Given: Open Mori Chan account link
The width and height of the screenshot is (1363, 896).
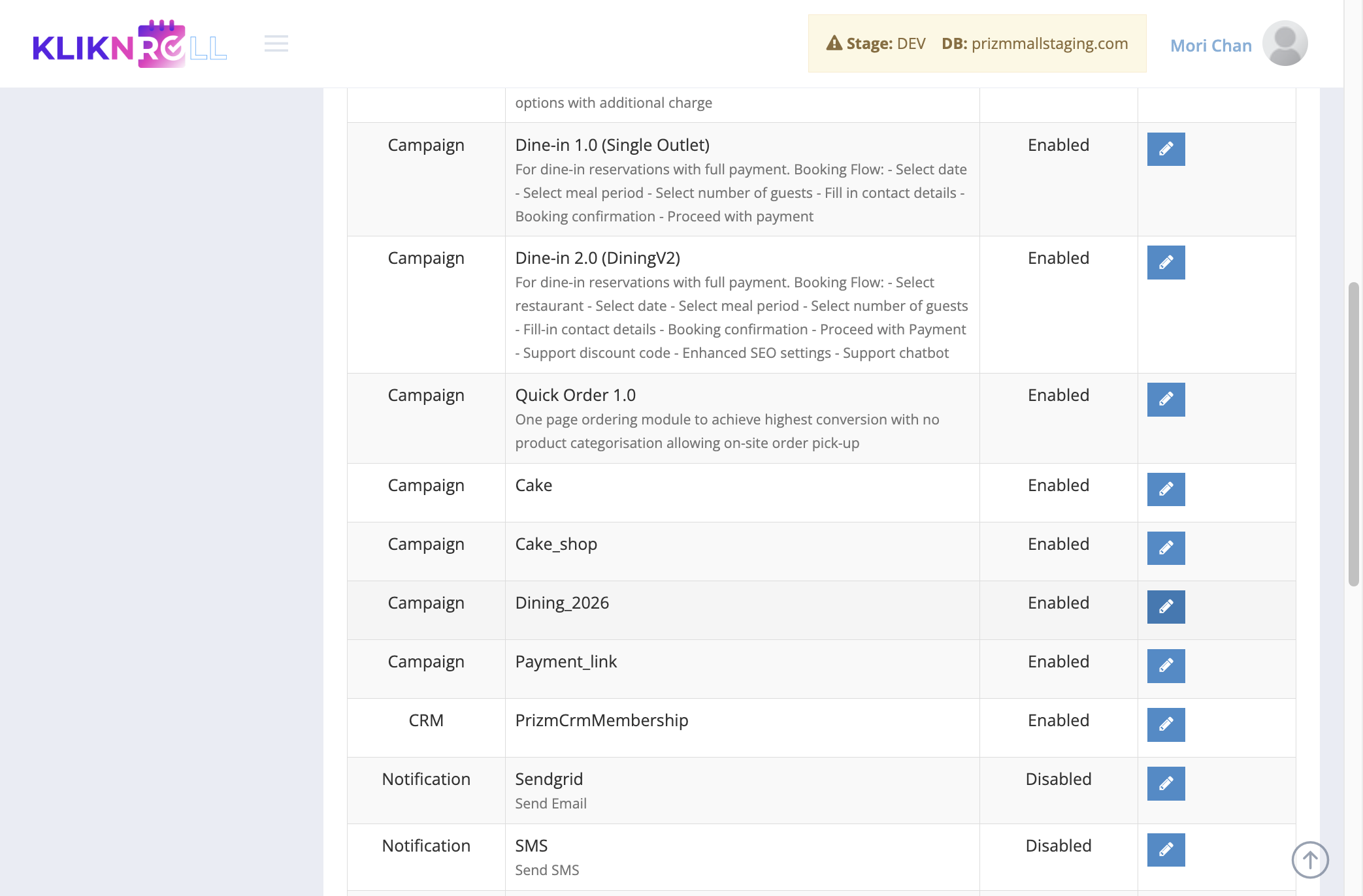Looking at the screenshot, I should 1211,45.
